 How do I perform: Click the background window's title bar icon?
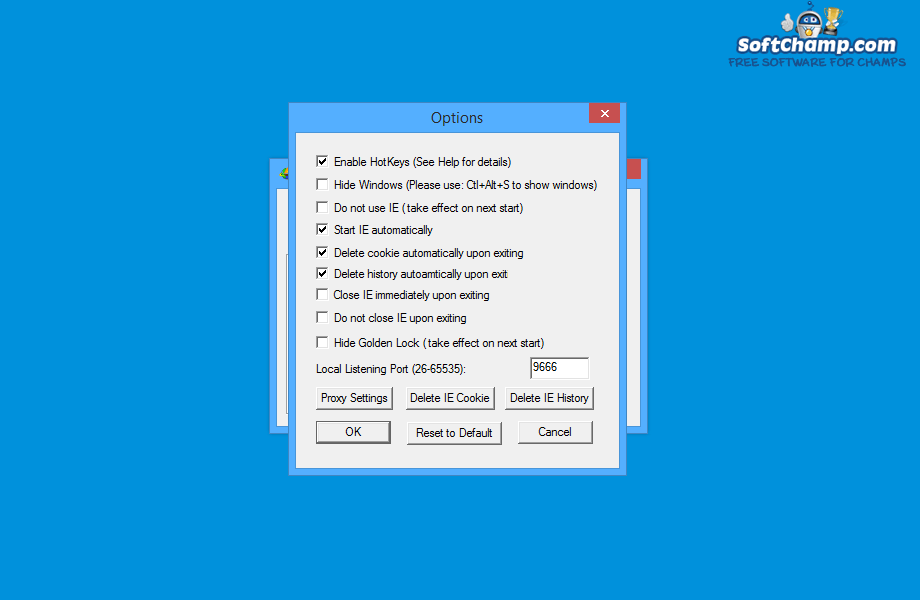tap(284, 173)
